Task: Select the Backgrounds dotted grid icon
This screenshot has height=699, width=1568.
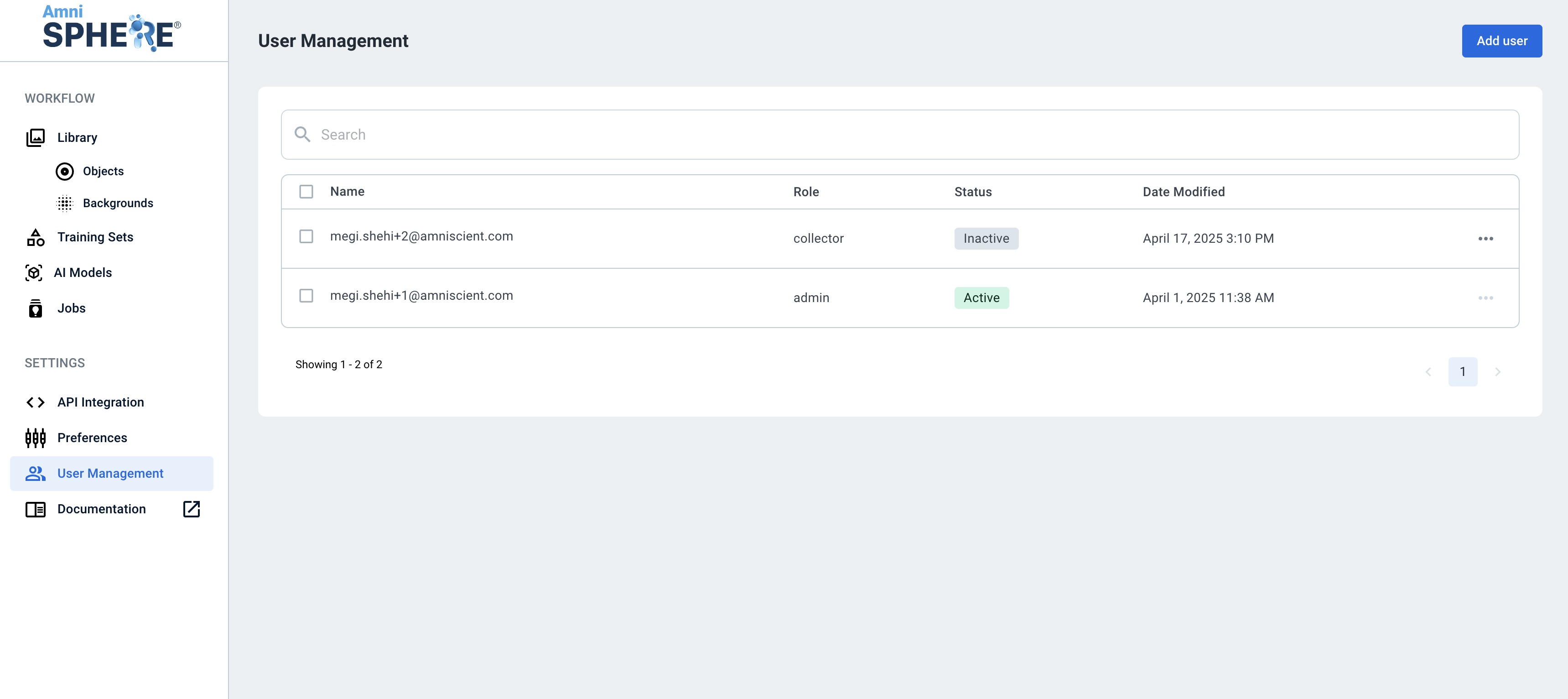Action: tap(64, 203)
